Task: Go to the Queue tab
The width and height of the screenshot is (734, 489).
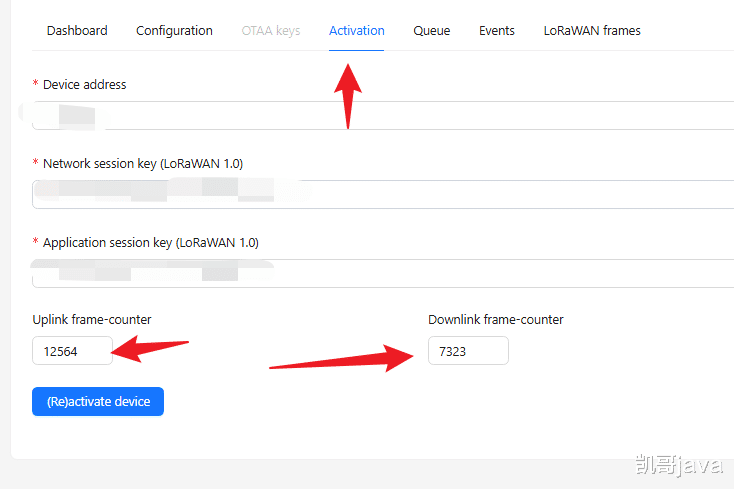Action: [432, 31]
